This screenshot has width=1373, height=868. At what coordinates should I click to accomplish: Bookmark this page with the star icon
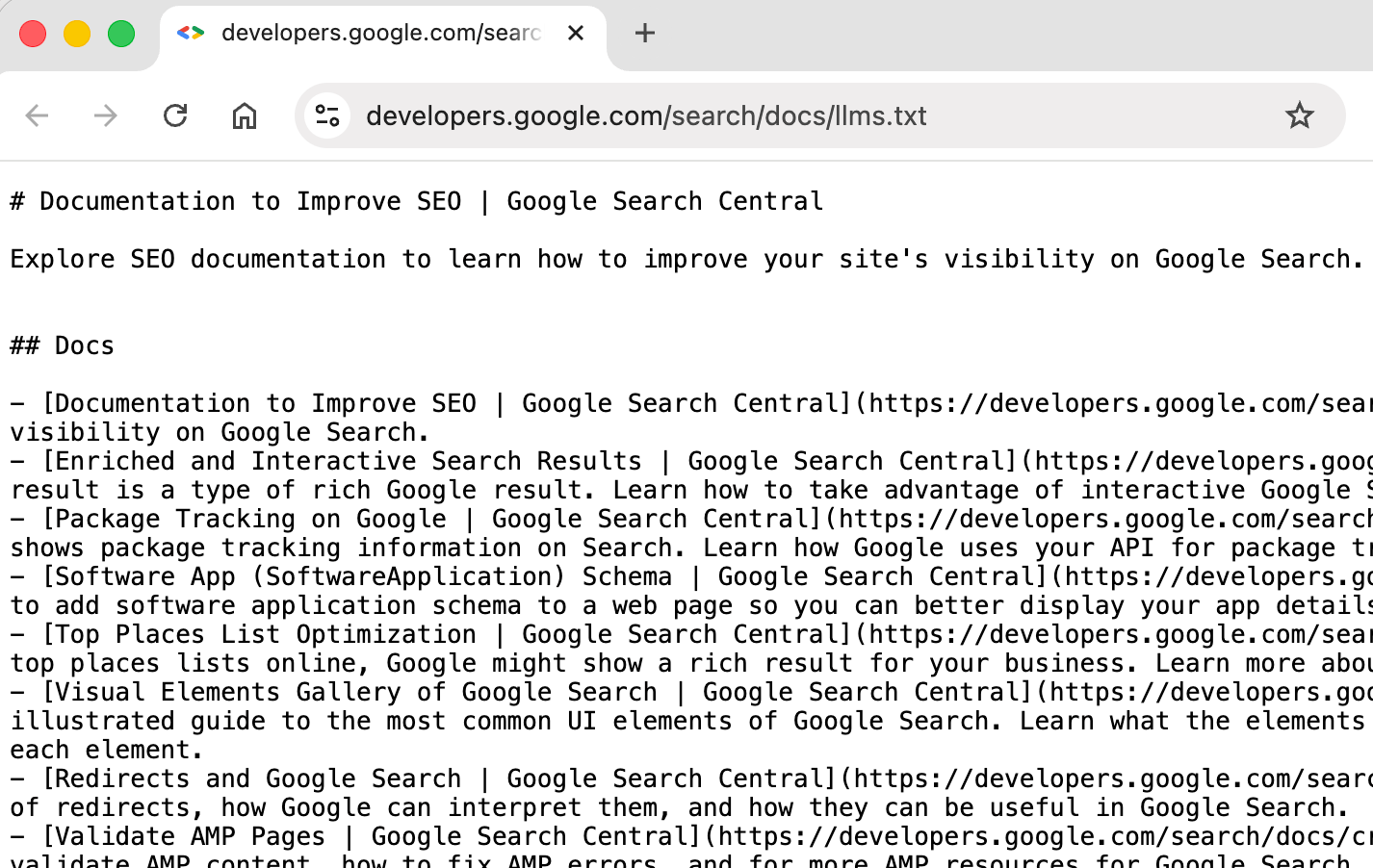click(x=1301, y=115)
